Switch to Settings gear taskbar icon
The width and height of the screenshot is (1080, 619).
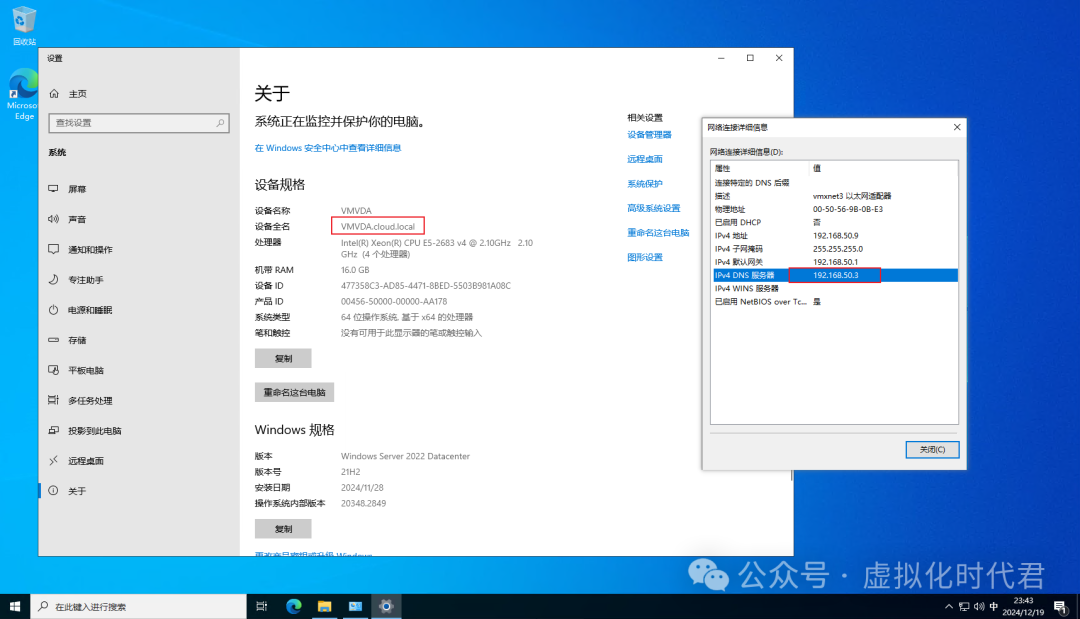click(x=386, y=607)
